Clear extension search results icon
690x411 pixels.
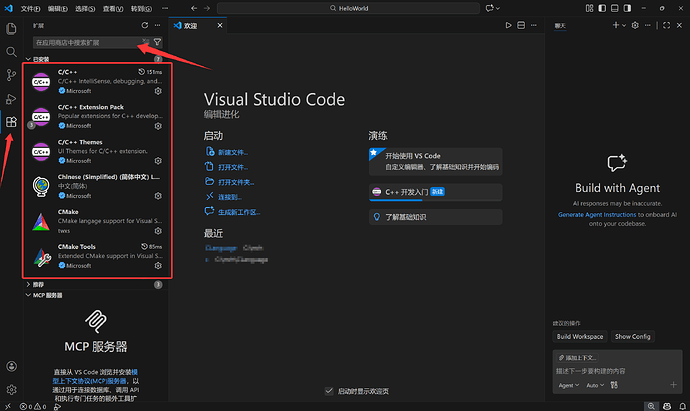pos(146,42)
